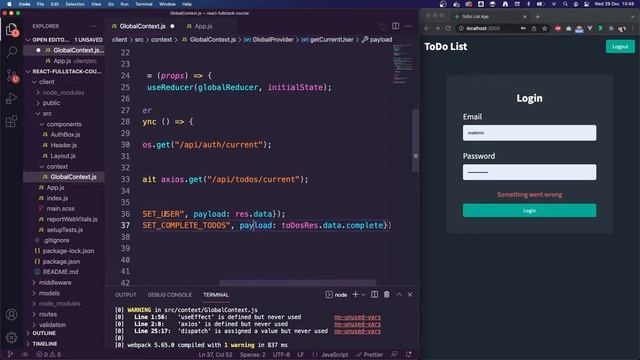Switch to the DEBUG CONSOLE tab
The height and width of the screenshot is (360, 640).
tap(169, 295)
